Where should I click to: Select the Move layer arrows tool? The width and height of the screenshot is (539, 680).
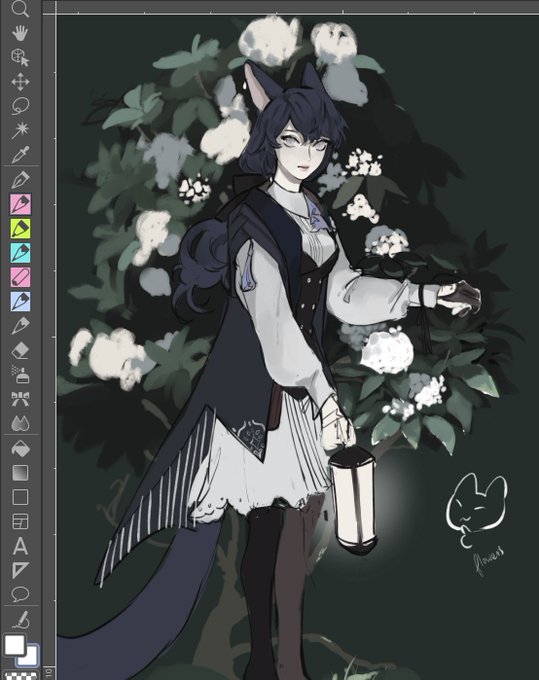[x=20, y=82]
